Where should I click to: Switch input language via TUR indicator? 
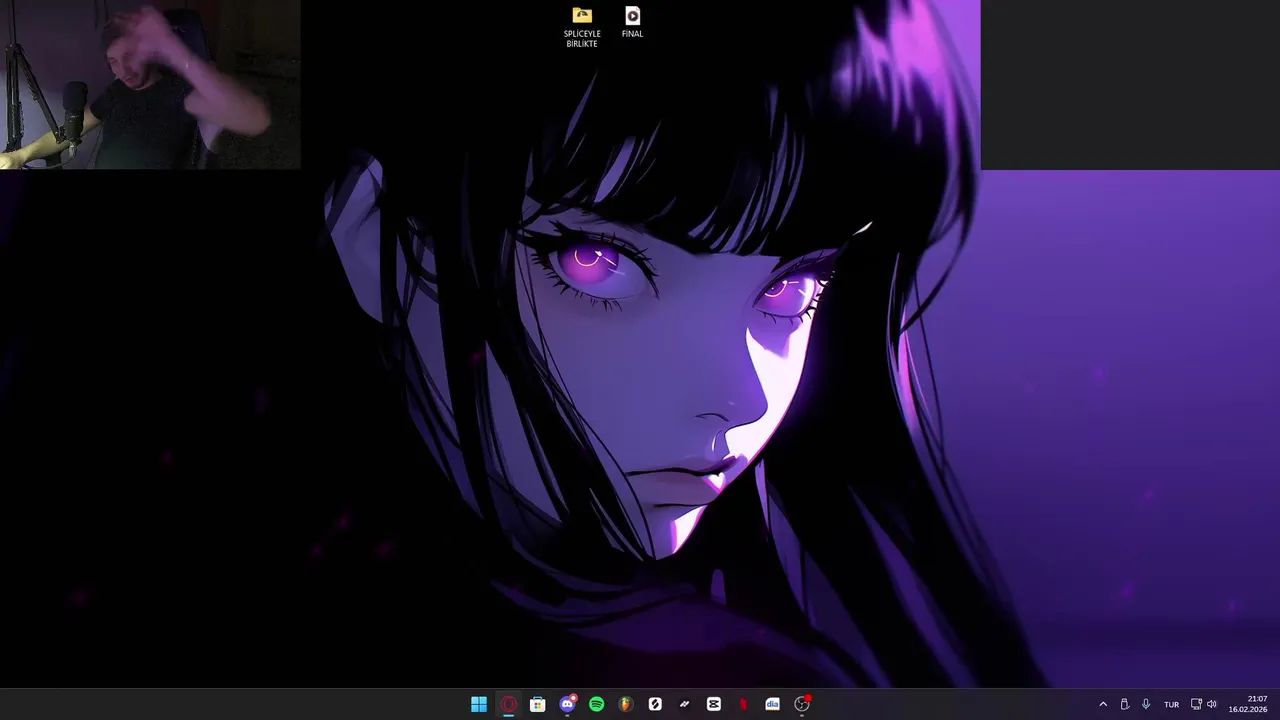(x=1171, y=704)
